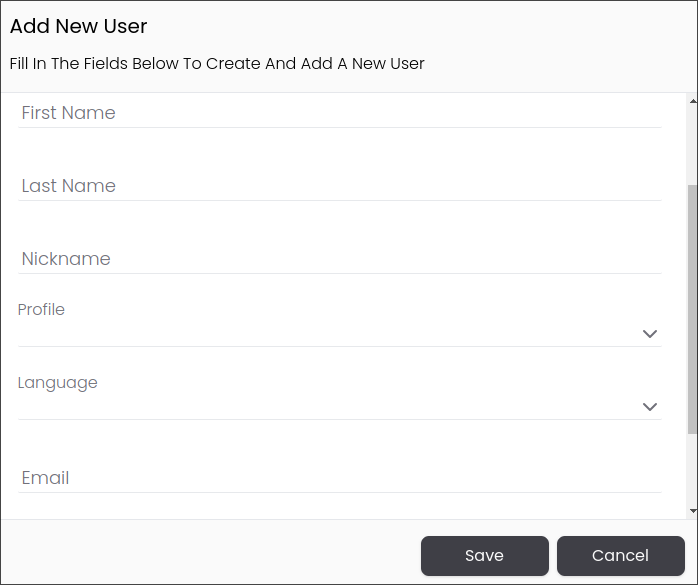The height and width of the screenshot is (585, 698).
Task: Focus the Last Name field
Action: [340, 186]
